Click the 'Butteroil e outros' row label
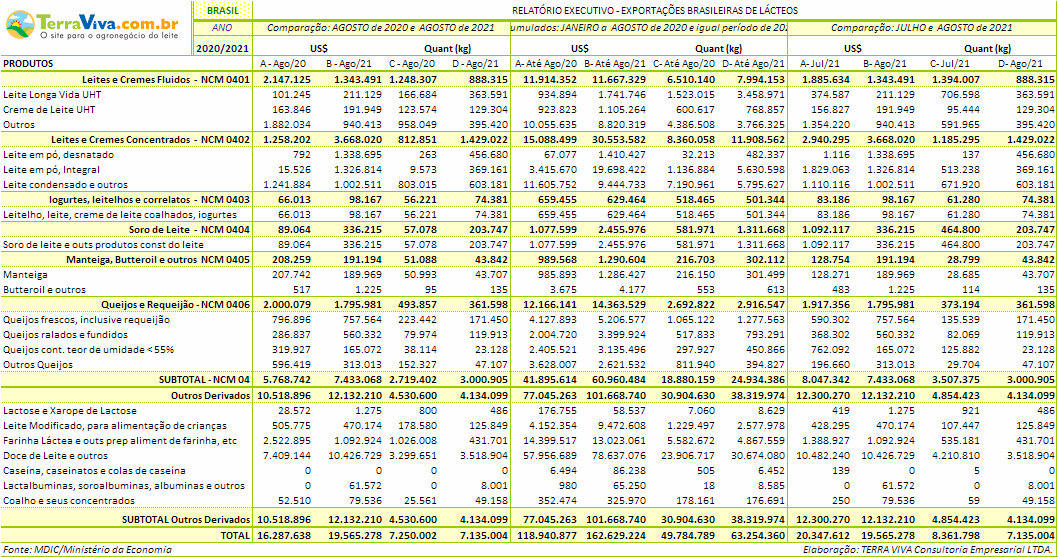The image size is (1058, 557). tap(45, 290)
